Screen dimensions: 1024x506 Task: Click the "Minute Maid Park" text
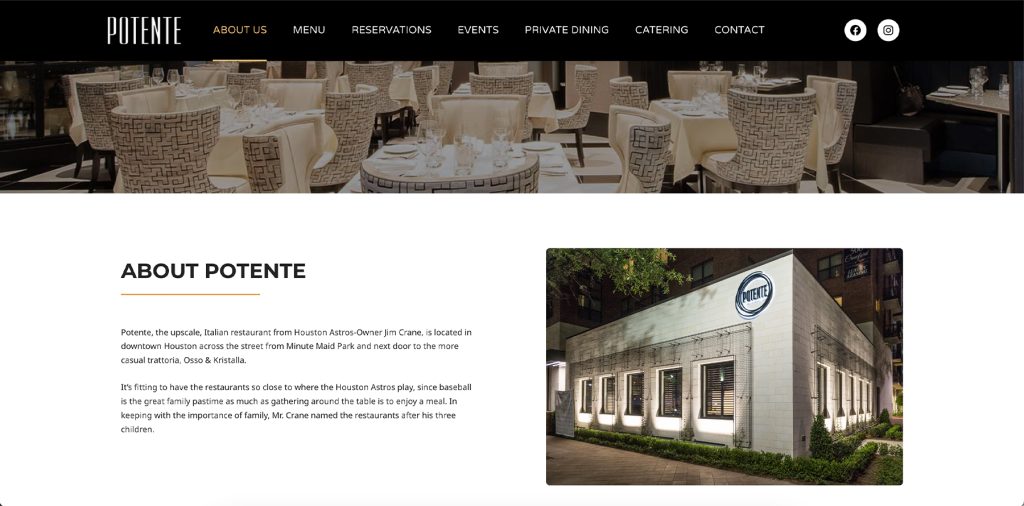pos(320,346)
